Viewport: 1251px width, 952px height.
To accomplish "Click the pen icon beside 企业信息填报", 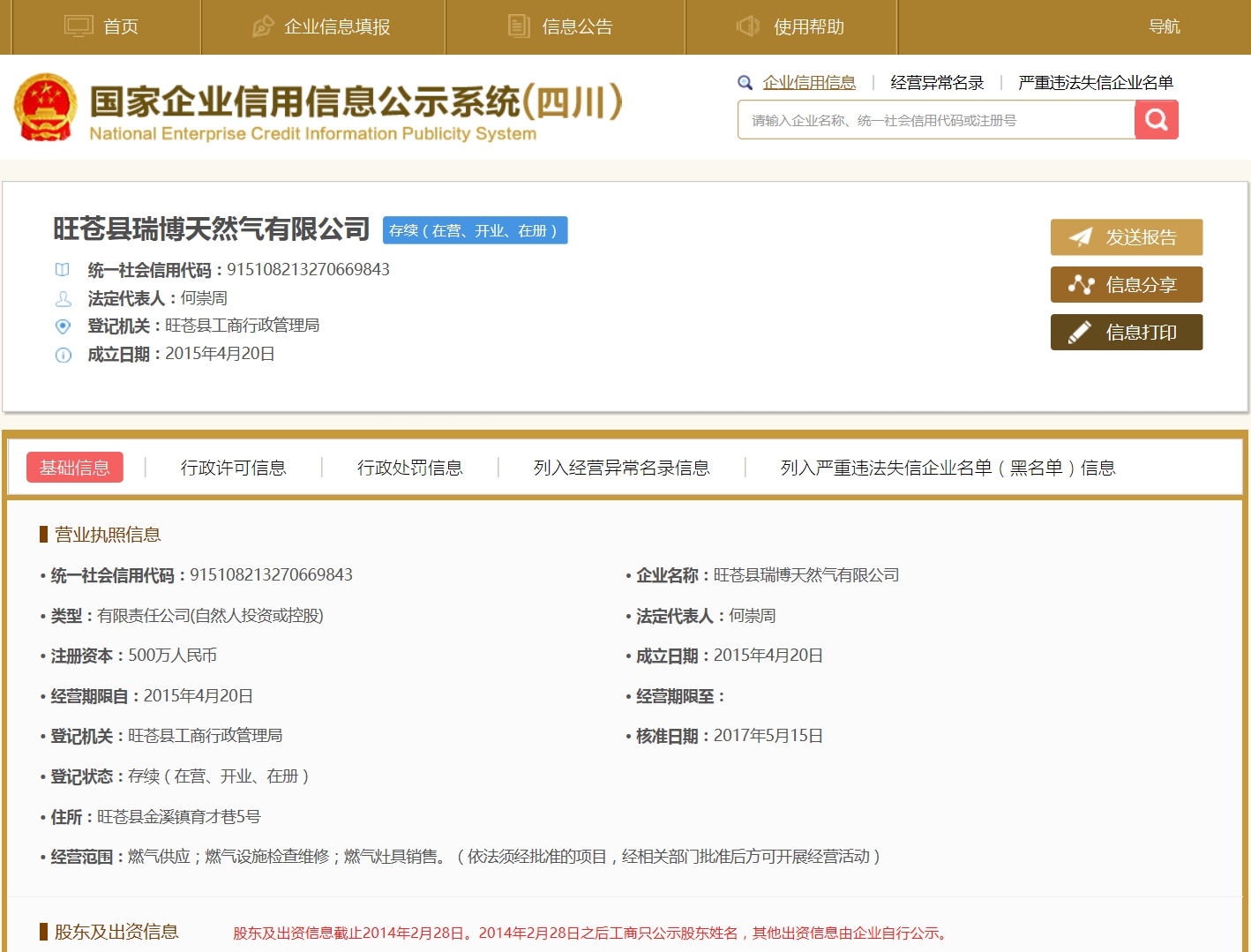I will 263,26.
